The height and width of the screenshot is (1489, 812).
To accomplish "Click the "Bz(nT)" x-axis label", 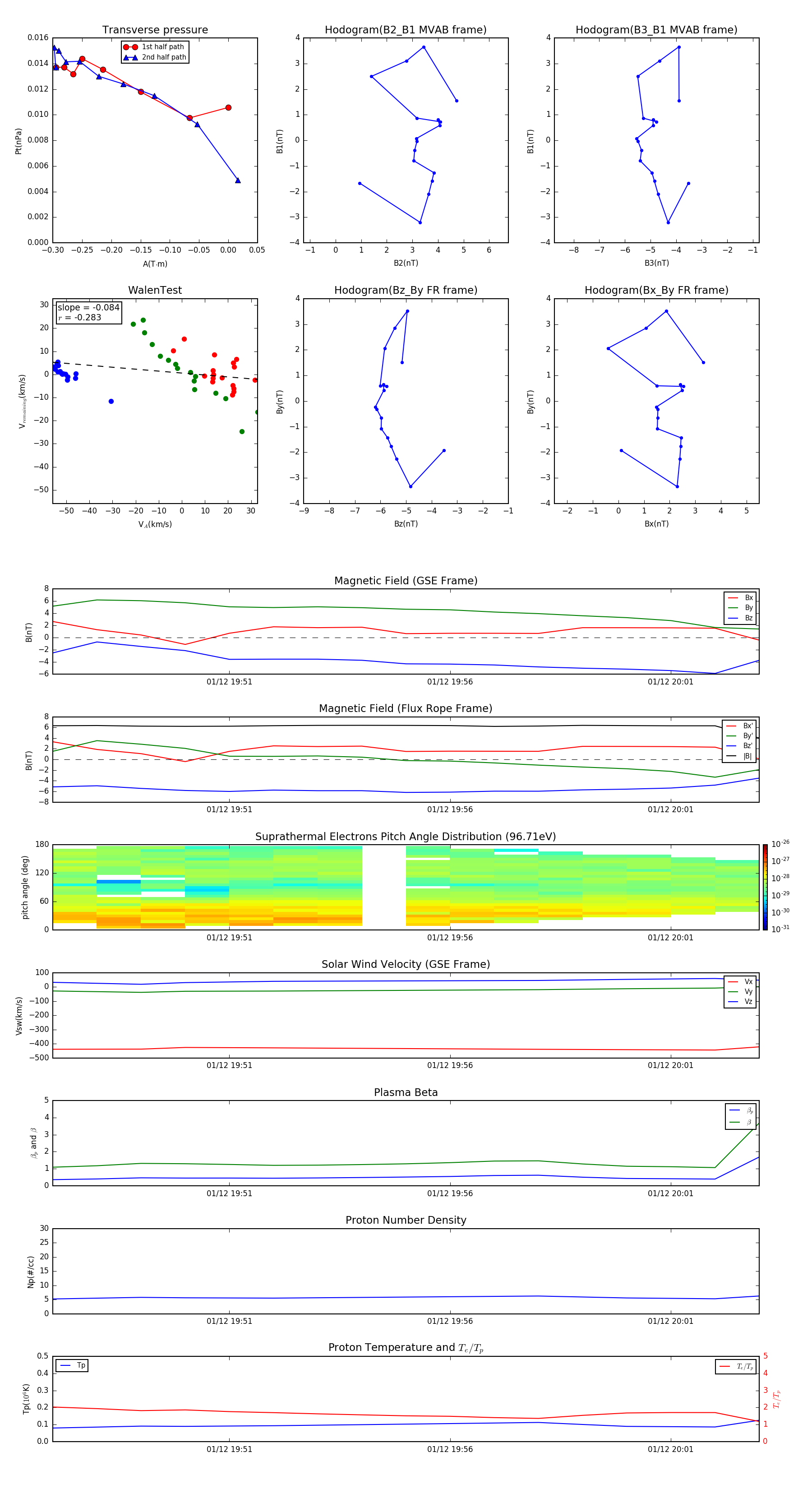I will [406, 524].
